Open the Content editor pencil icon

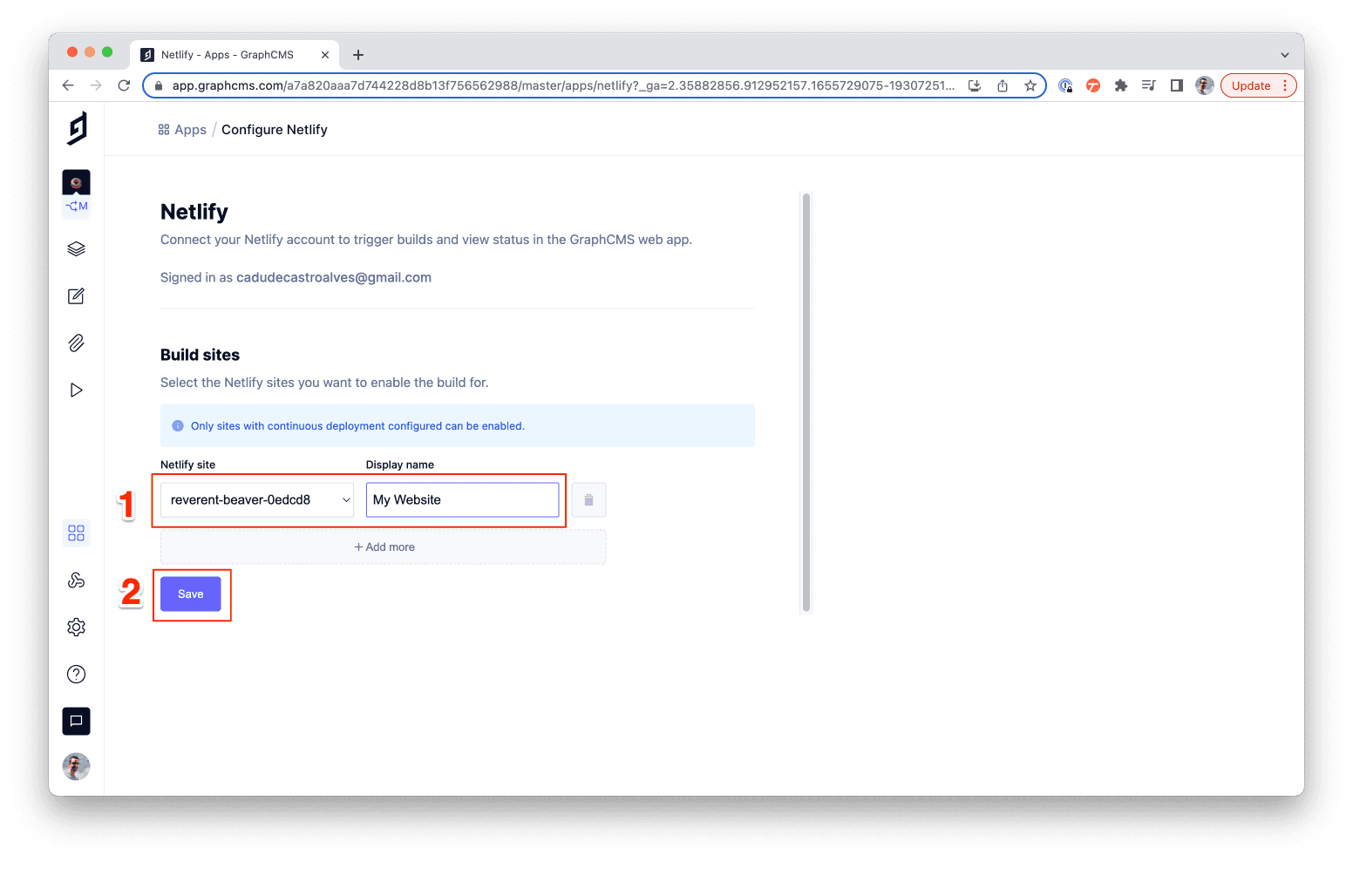click(76, 296)
